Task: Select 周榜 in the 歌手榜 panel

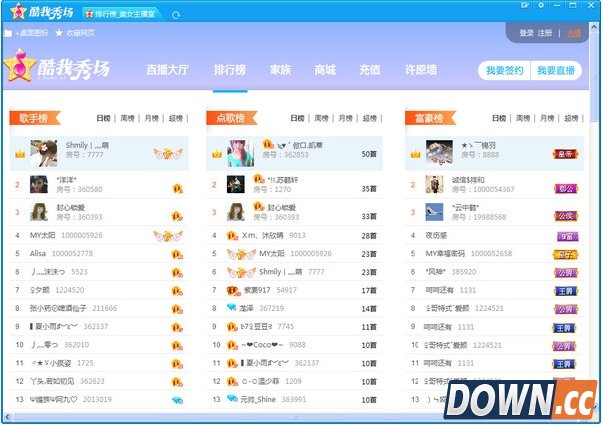Action: [127, 118]
